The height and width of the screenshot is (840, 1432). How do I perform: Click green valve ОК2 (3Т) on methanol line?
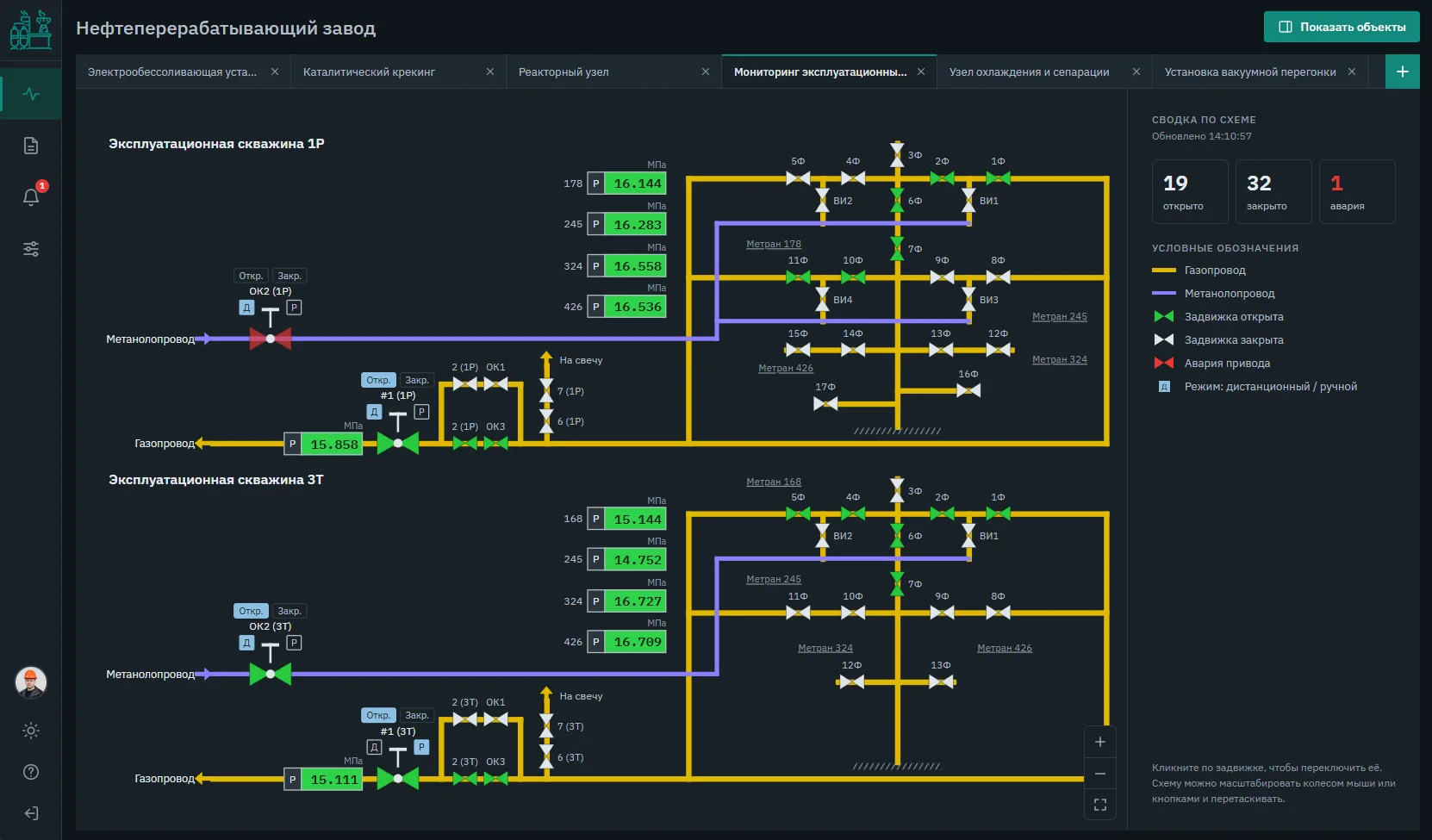271,674
